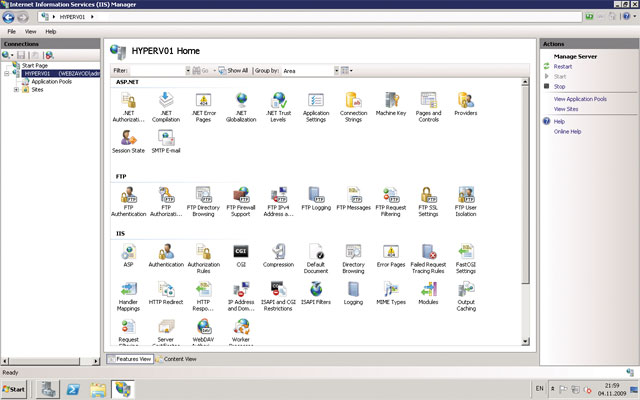Open FTP Firewall Support feature
The width and height of the screenshot is (640, 400).
pos(241,201)
